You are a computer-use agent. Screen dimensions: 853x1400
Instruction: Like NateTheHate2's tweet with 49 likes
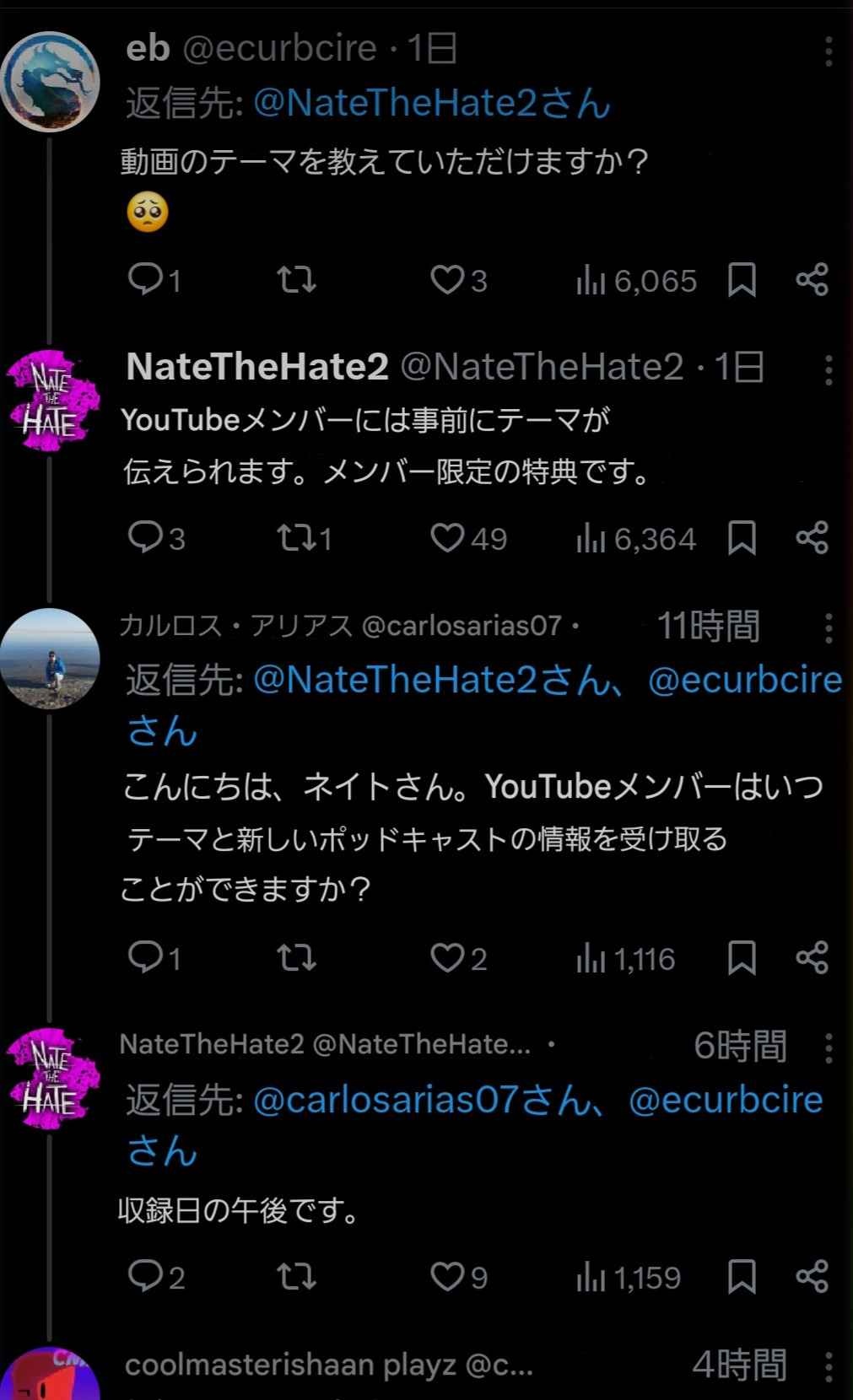(x=448, y=538)
